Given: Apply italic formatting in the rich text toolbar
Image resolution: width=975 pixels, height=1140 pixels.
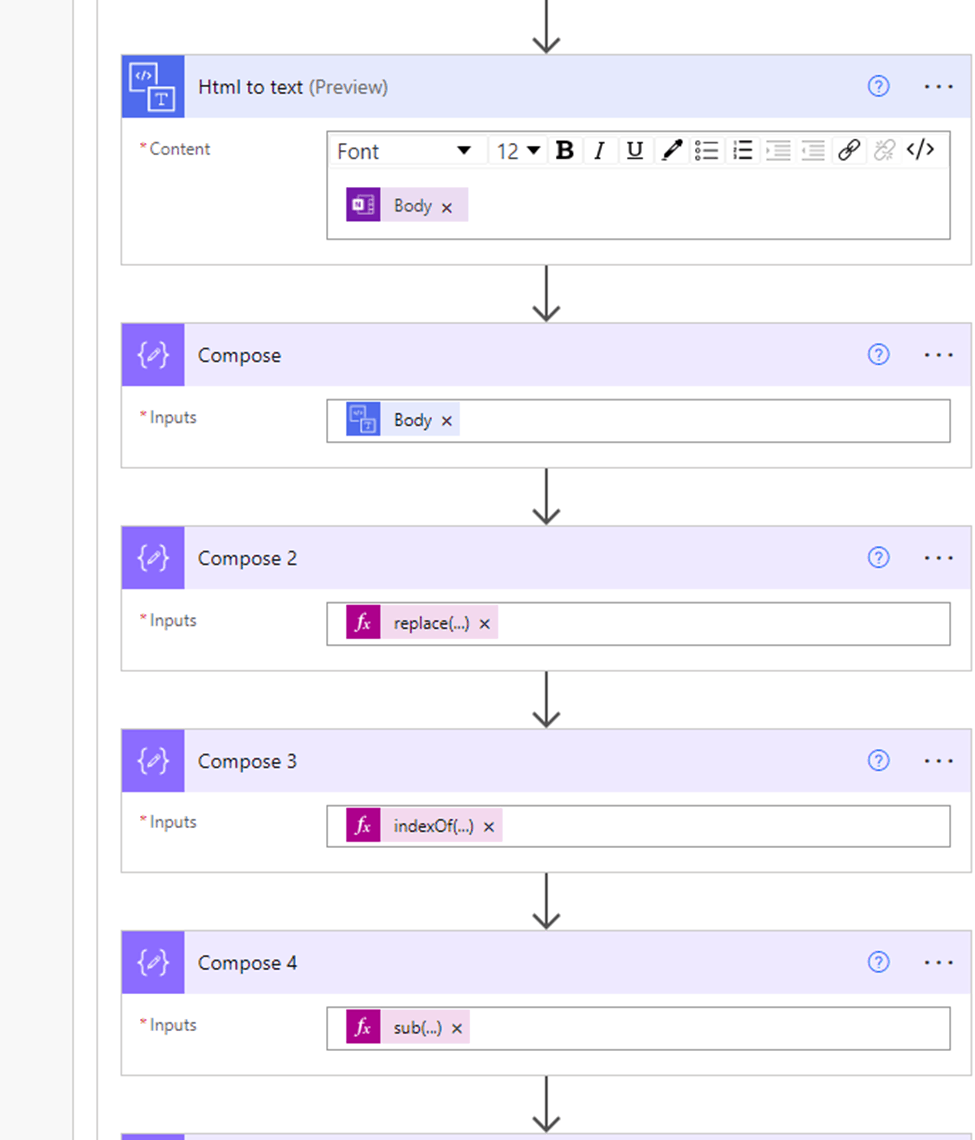Looking at the screenshot, I should [x=599, y=150].
